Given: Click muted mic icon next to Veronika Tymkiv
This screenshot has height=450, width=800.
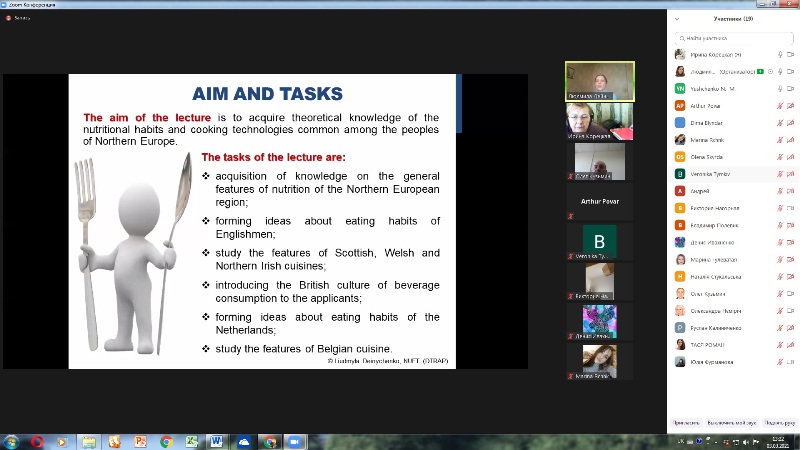Looking at the screenshot, I should coord(780,174).
